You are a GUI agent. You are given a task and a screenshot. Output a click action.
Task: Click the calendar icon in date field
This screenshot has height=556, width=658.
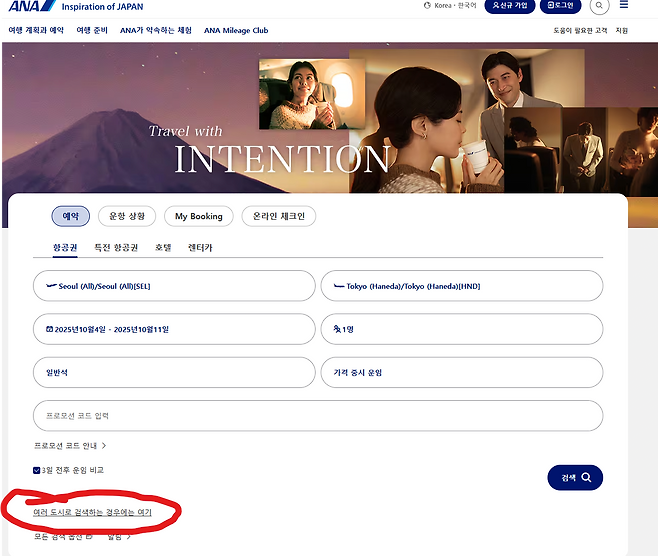pos(50,329)
